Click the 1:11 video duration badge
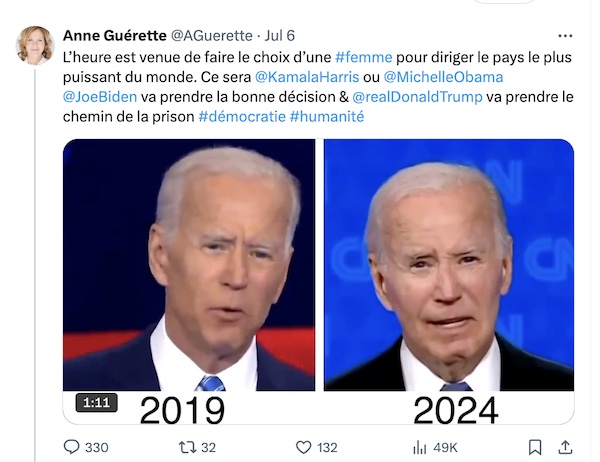600x462 pixels. coord(96,402)
